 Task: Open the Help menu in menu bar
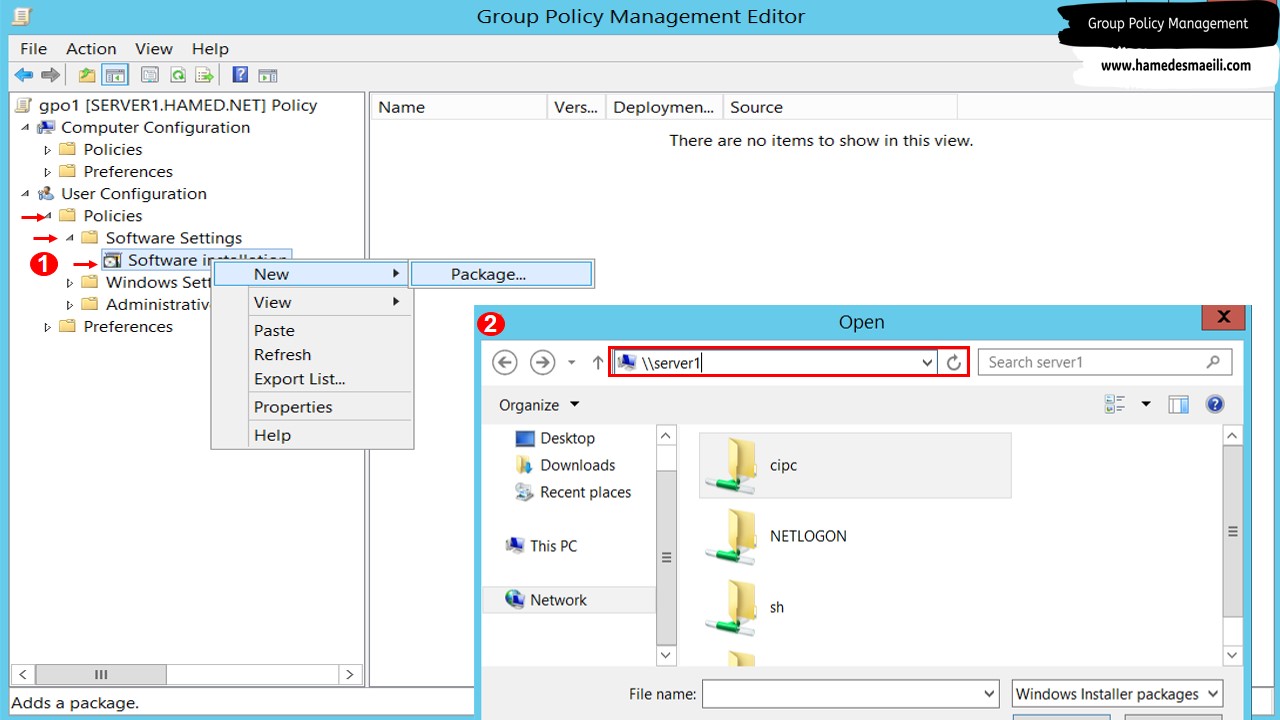210,48
